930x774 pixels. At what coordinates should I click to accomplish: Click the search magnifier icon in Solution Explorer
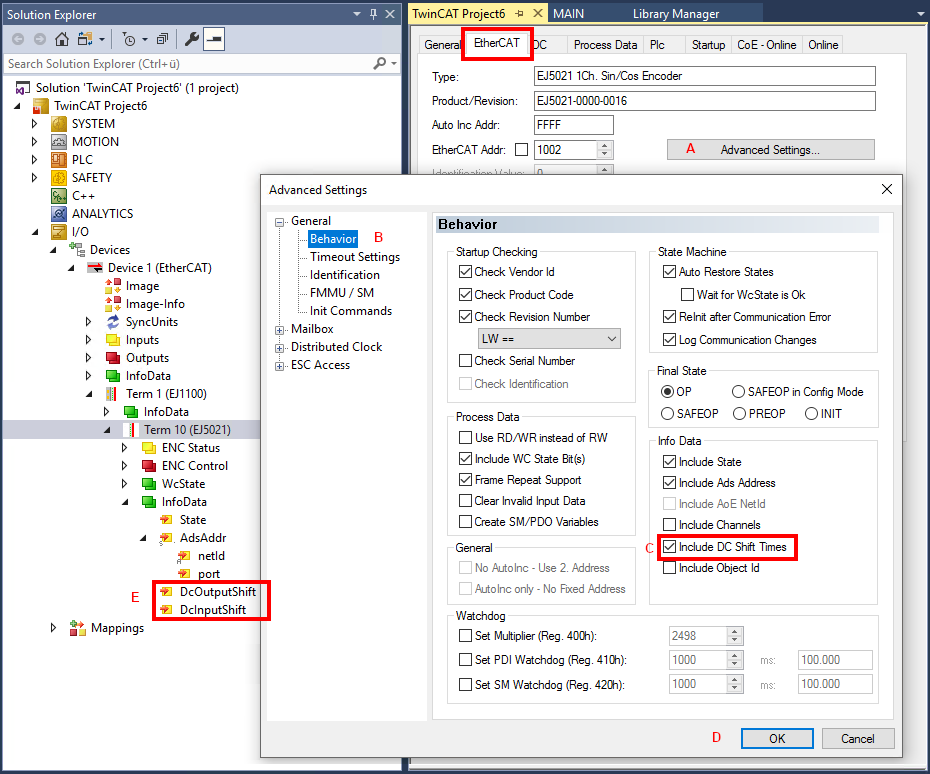pos(380,63)
